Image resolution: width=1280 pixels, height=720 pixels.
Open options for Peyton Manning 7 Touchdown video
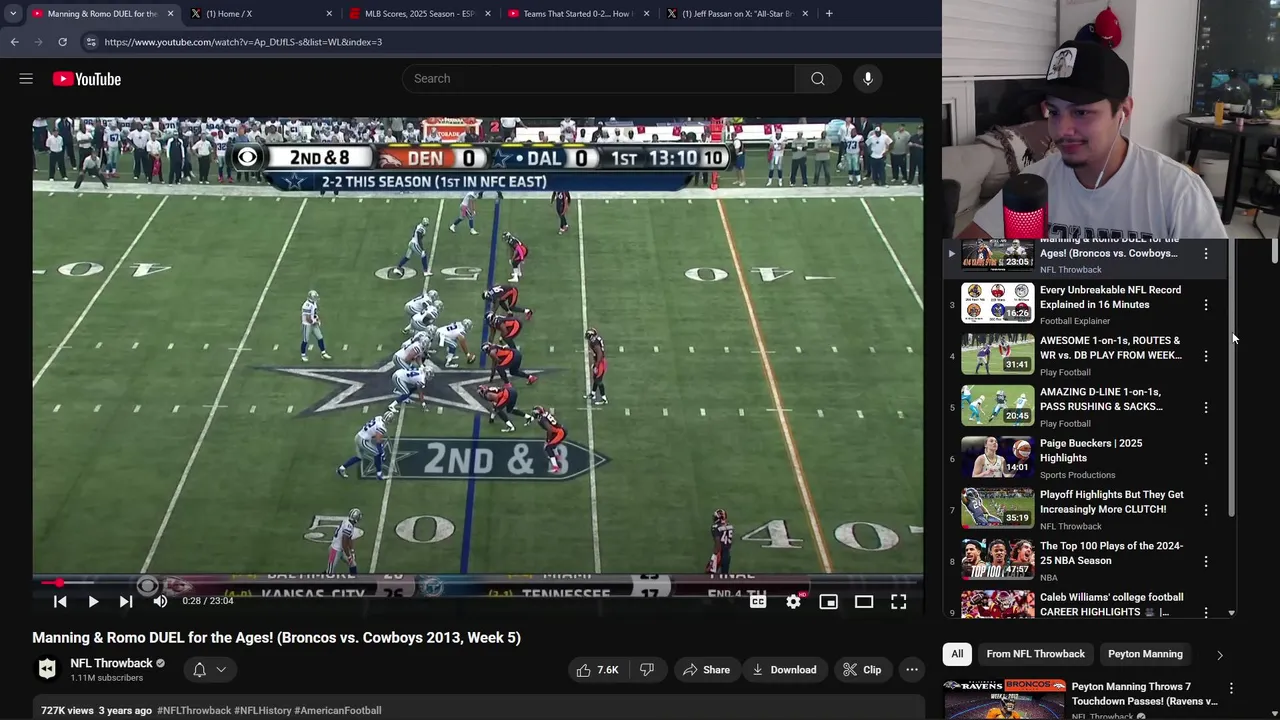(1231, 689)
